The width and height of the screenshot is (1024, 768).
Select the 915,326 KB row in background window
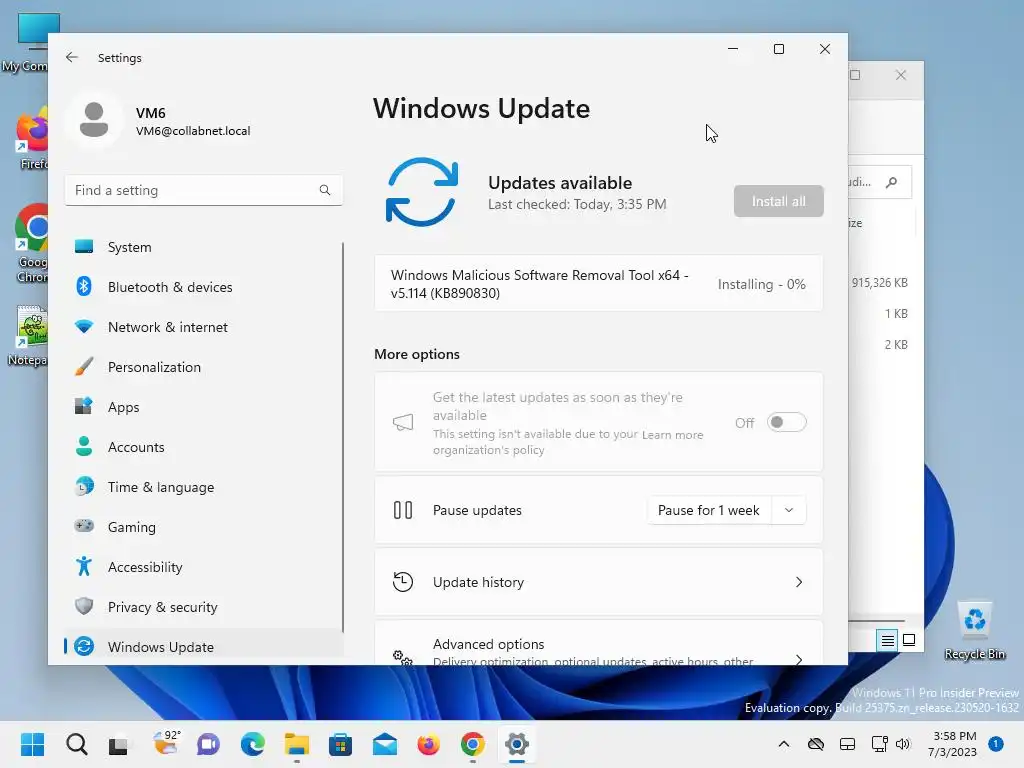point(880,283)
